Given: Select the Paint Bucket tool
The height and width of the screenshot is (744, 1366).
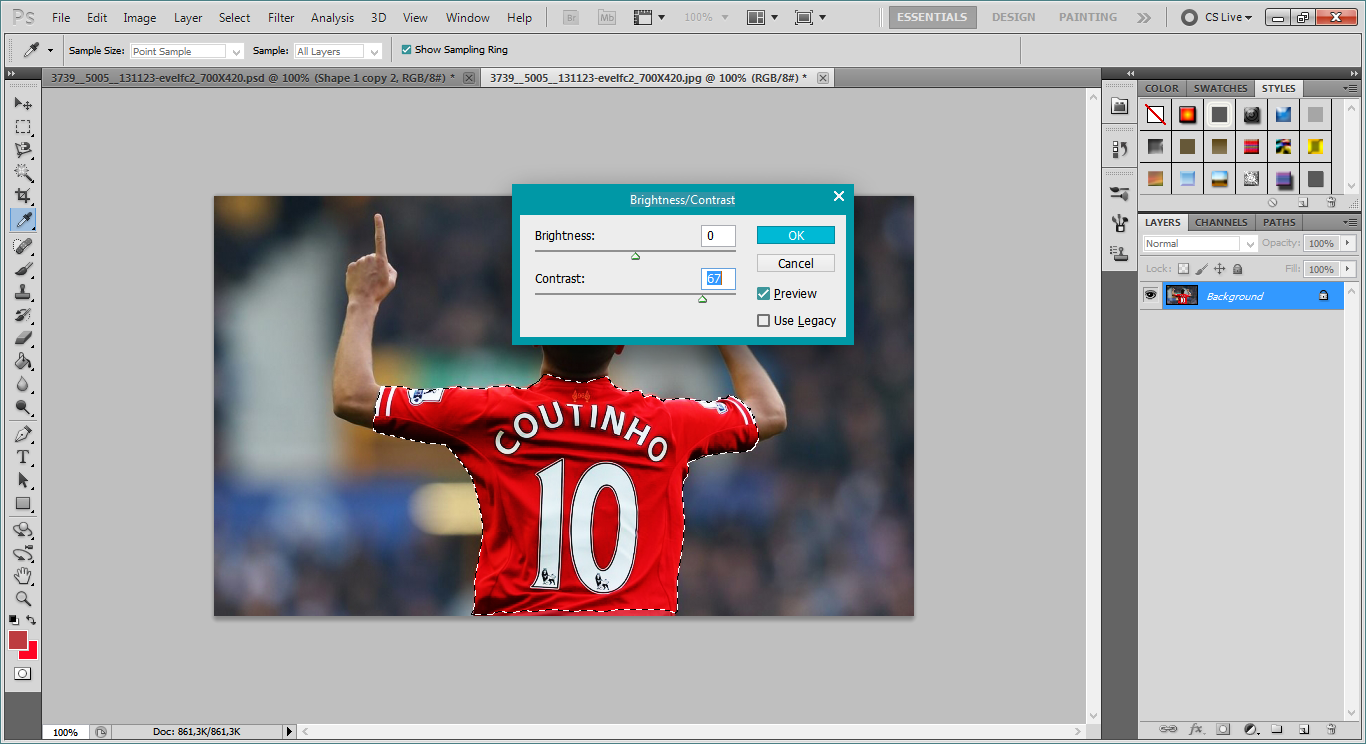Looking at the screenshot, I should point(23,361).
